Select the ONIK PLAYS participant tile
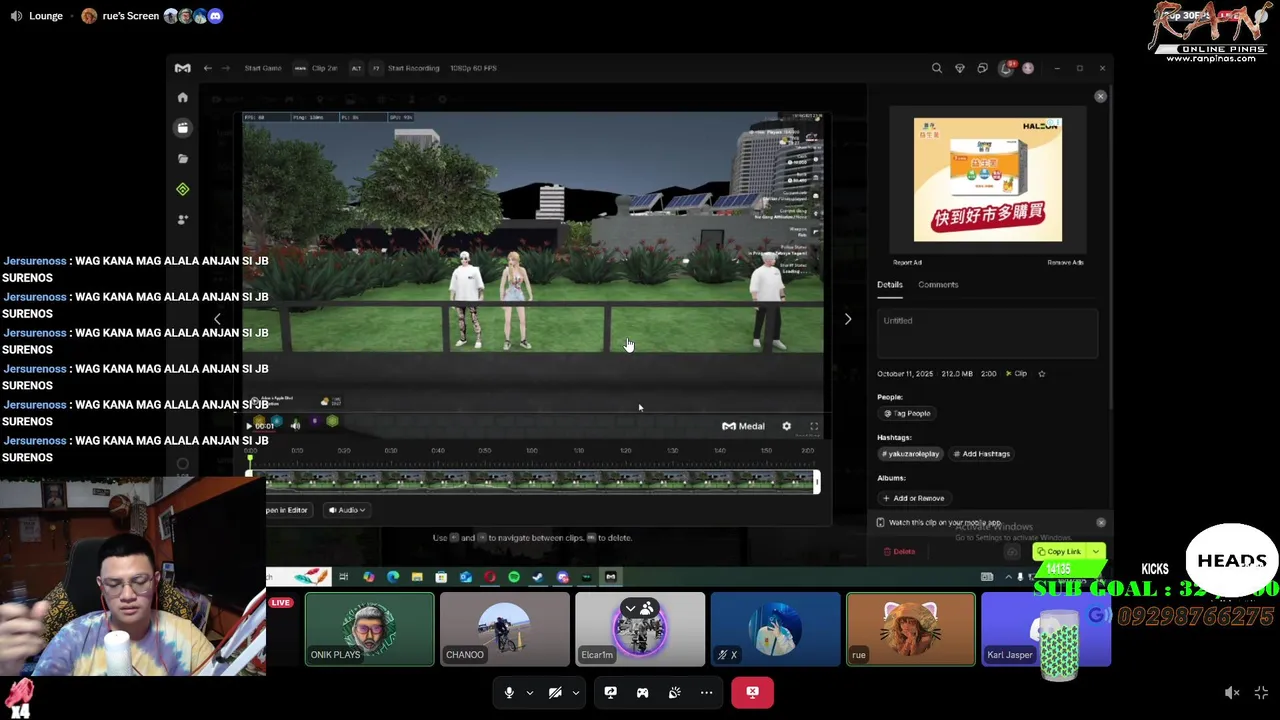 370,629
